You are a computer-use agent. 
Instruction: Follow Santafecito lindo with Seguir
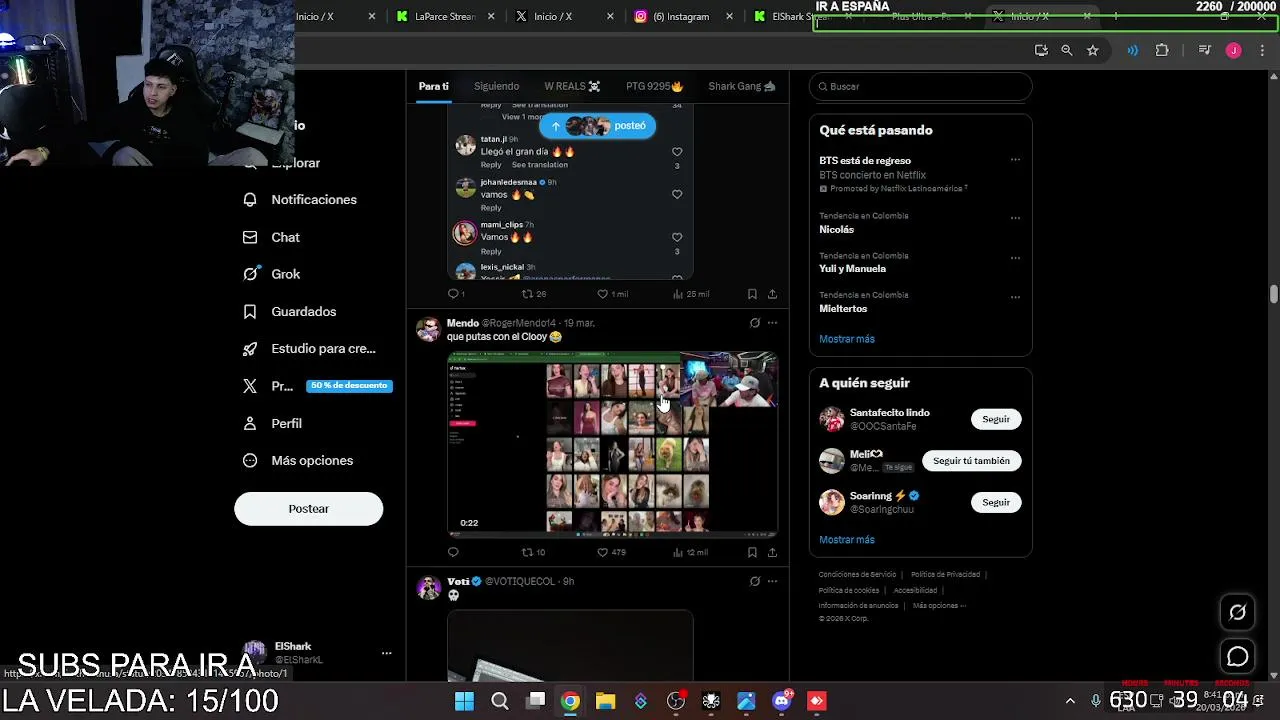(x=996, y=419)
